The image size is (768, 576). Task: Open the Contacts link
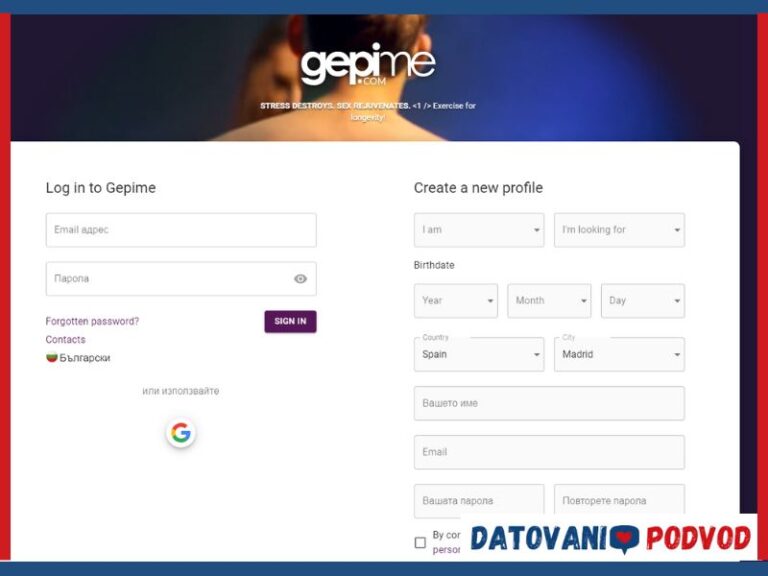[x=65, y=339]
